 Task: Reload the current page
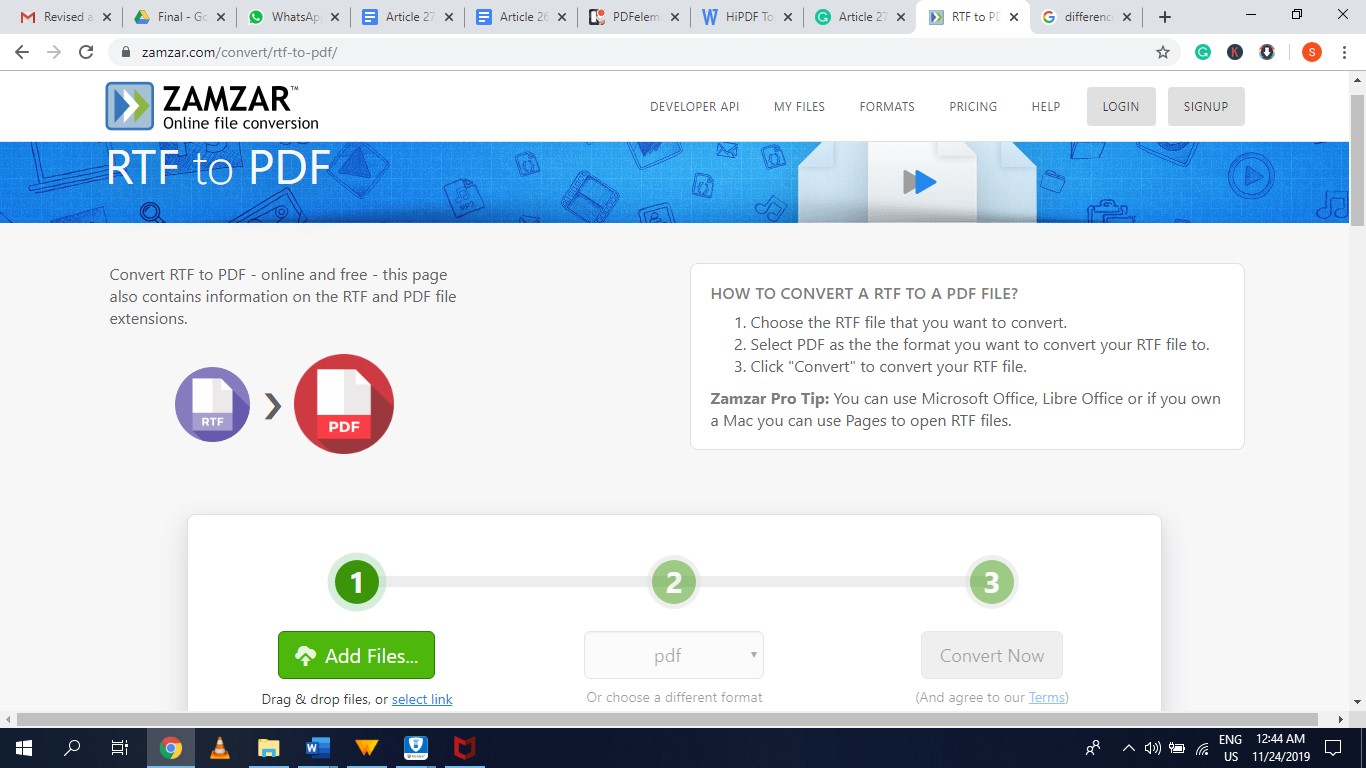(x=86, y=52)
